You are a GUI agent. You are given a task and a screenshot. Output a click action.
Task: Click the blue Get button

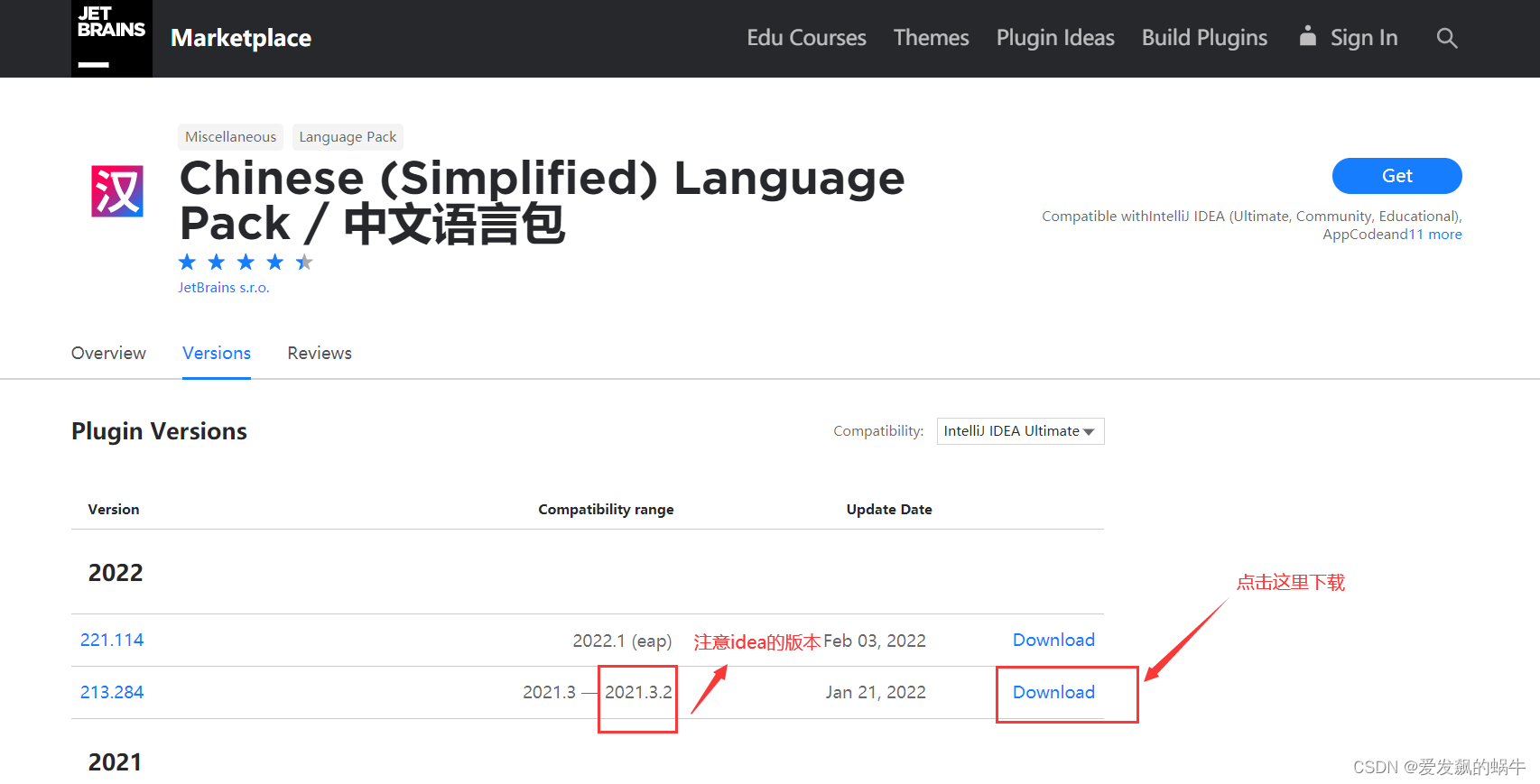[x=1396, y=176]
